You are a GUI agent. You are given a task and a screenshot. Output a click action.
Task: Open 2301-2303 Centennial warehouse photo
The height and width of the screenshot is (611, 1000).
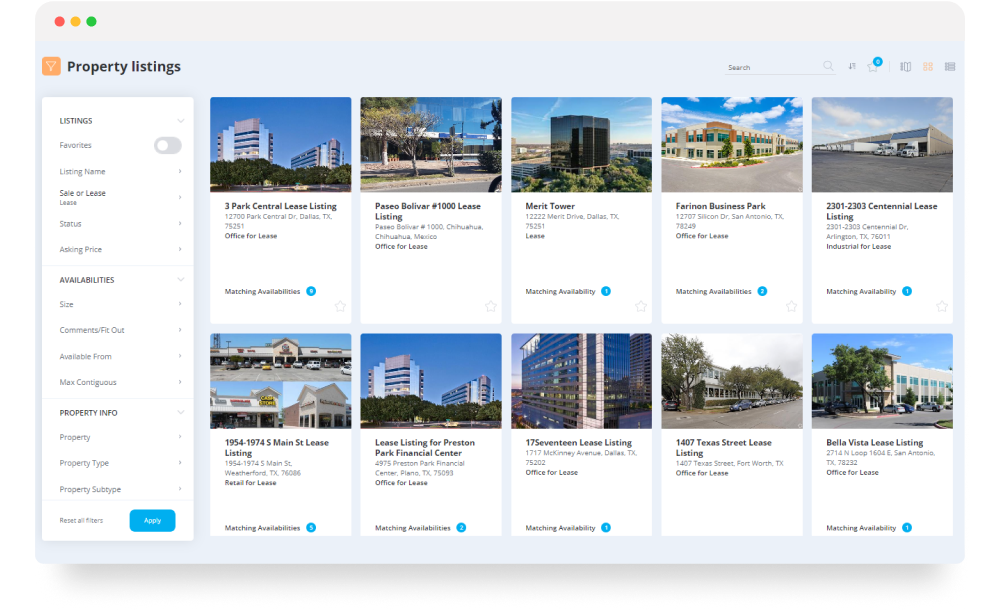(x=882, y=144)
